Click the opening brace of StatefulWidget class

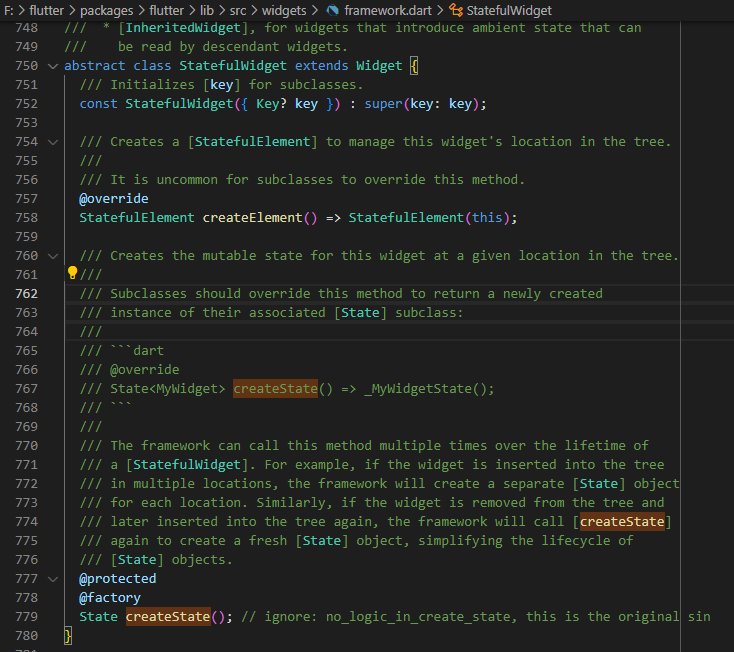pyautogui.click(x=414, y=66)
